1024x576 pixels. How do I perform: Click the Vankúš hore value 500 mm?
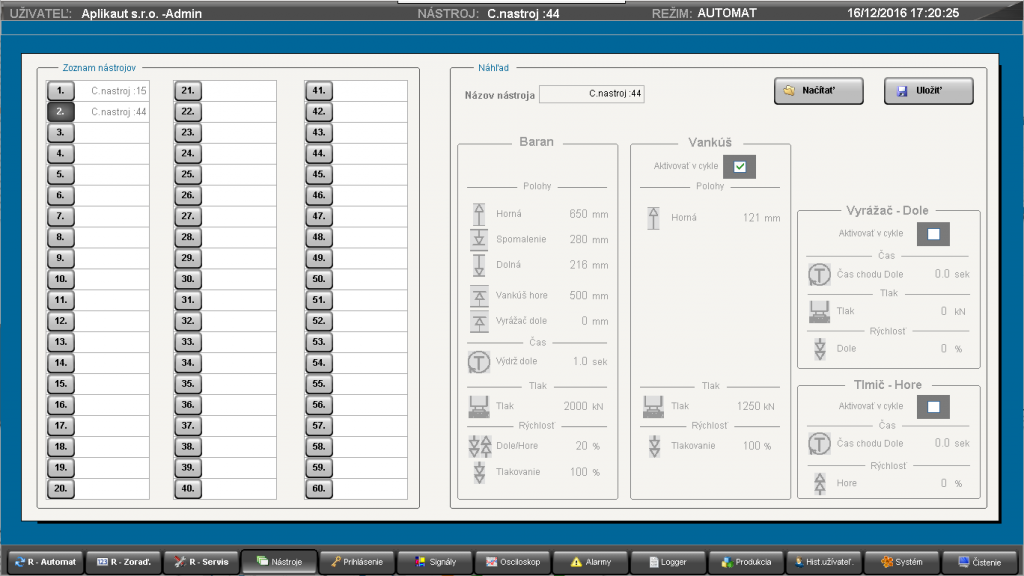588,296
